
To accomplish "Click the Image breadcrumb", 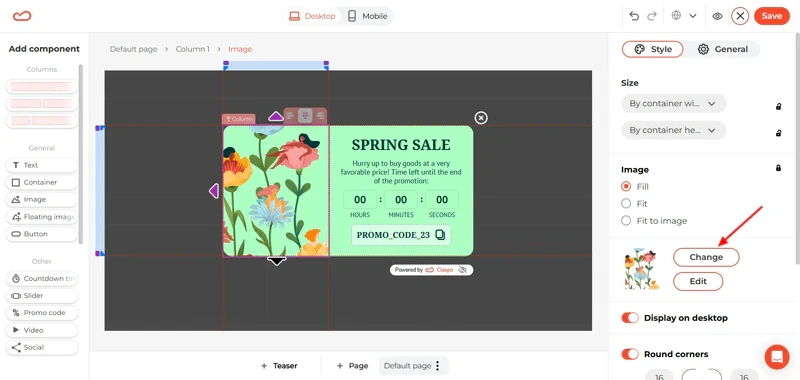I will pyautogui.click(x=240, y=49).
